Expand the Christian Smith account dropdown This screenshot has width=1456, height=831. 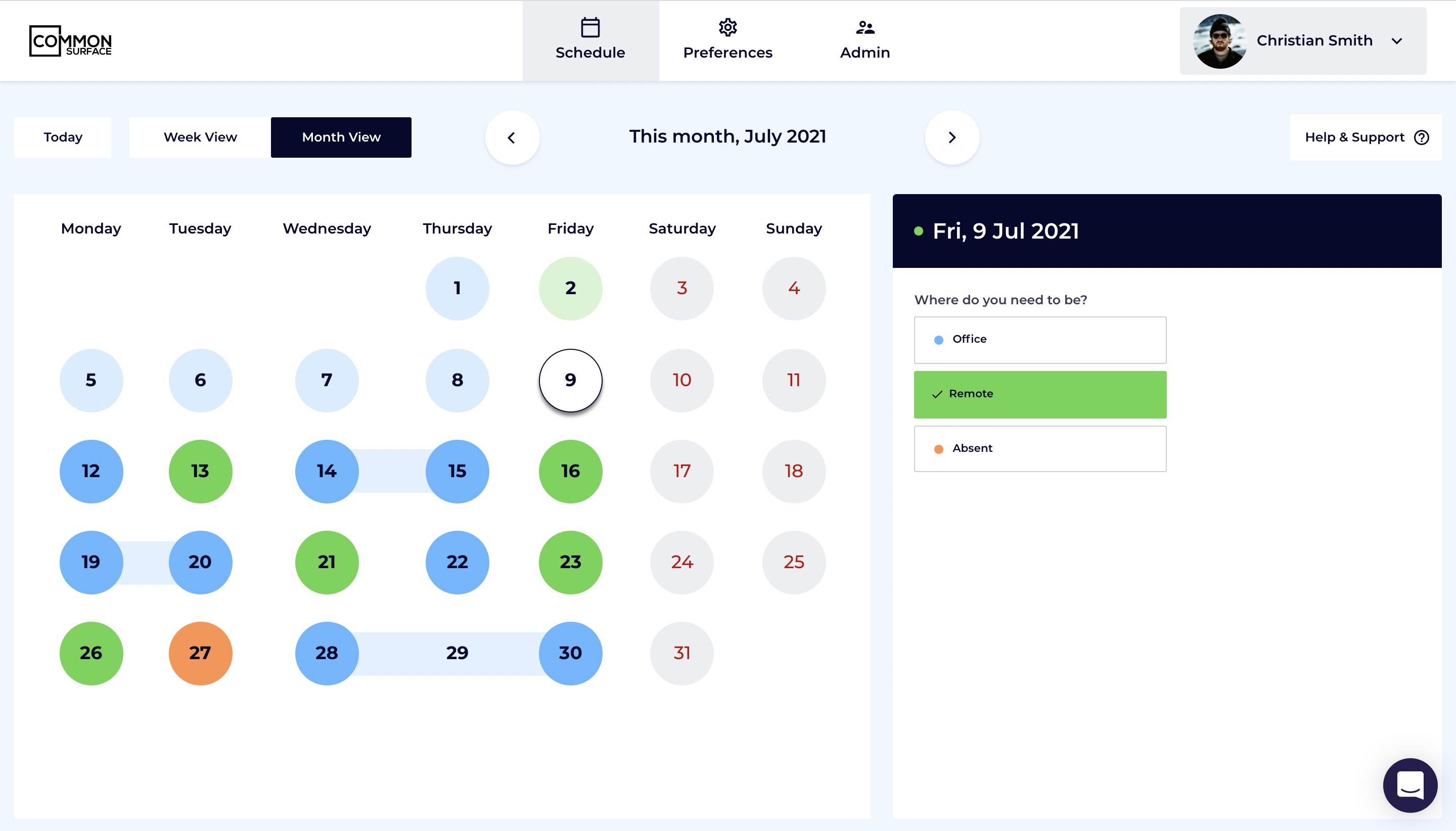(x=1397, y=40)
